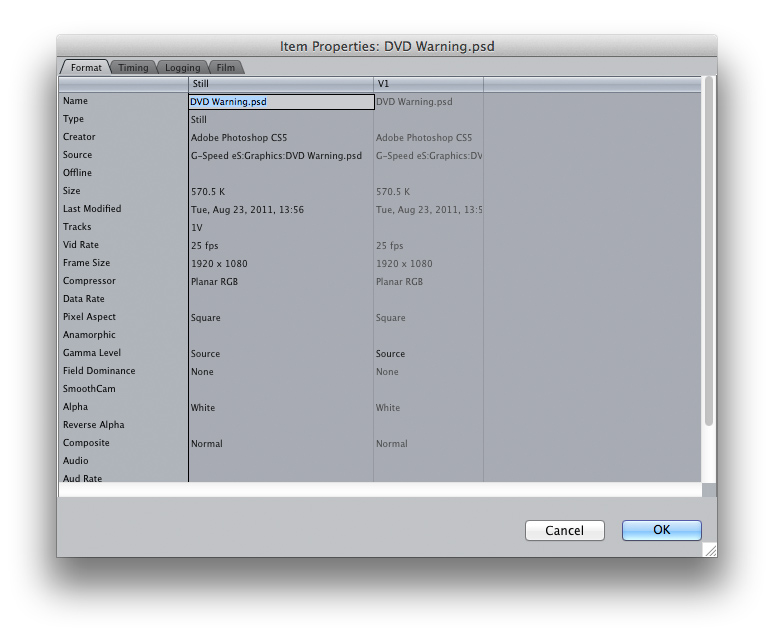Click the Still column header
Image resolution: width=774 pixels, height=636 pixels.
click(x=281, y=84)
